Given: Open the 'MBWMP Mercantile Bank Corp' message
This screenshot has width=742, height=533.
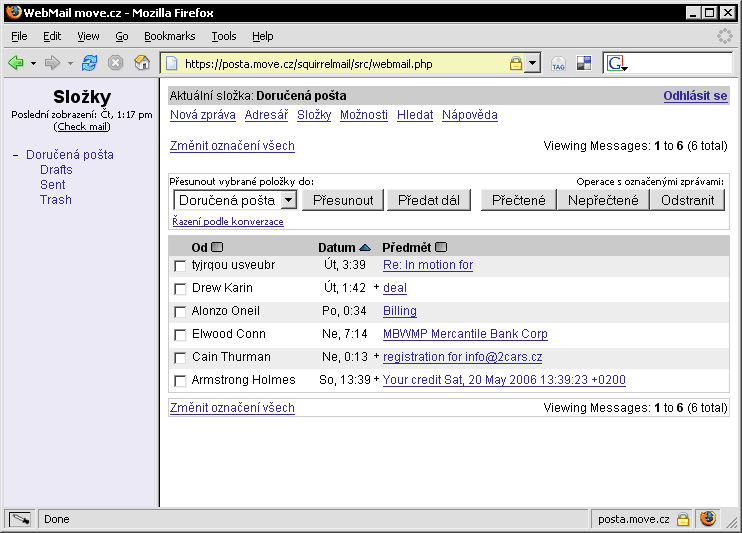Looking at the screenshot, I should coord(465,334).
